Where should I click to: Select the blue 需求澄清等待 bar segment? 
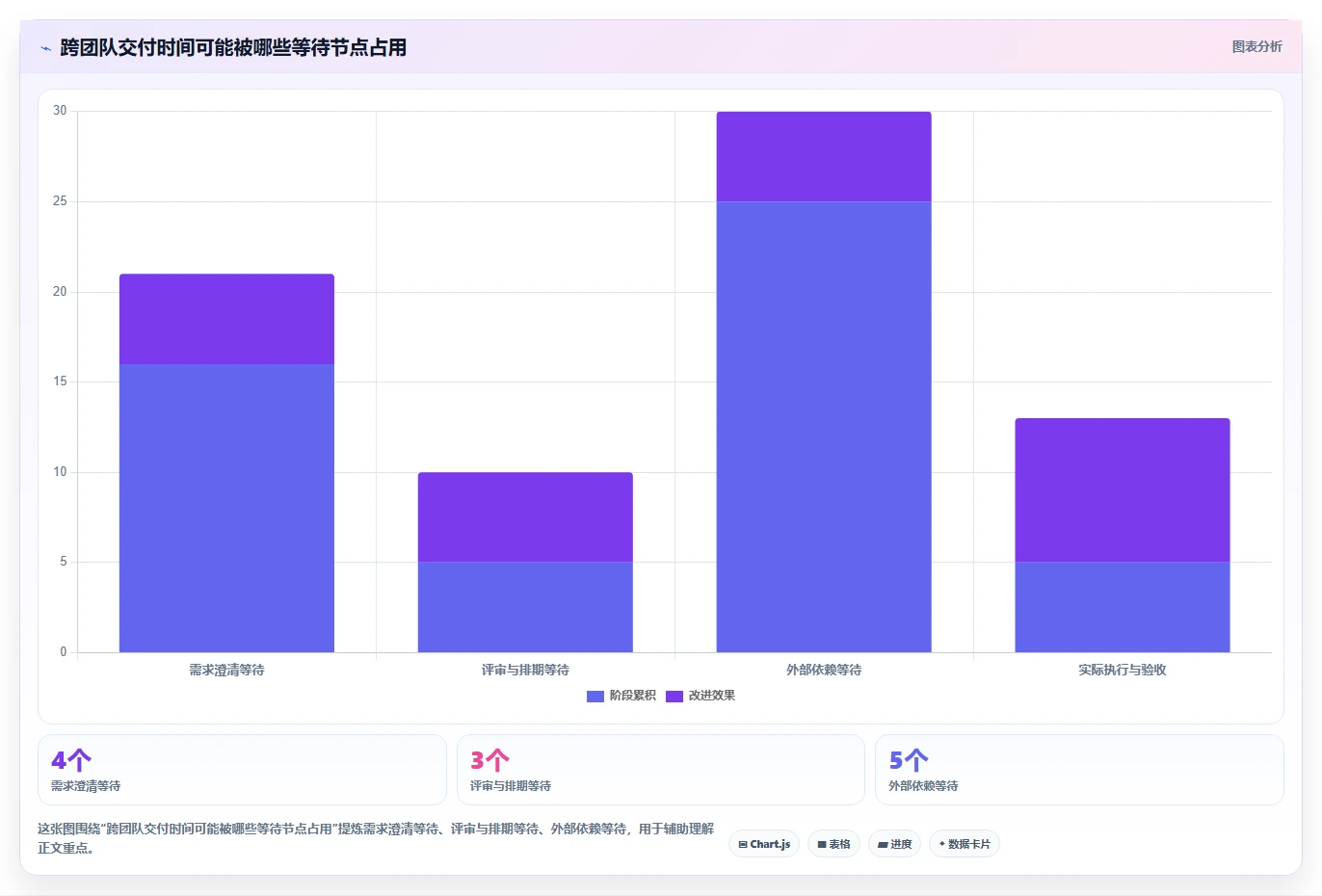pyautogui.click(x=226, y=508)
